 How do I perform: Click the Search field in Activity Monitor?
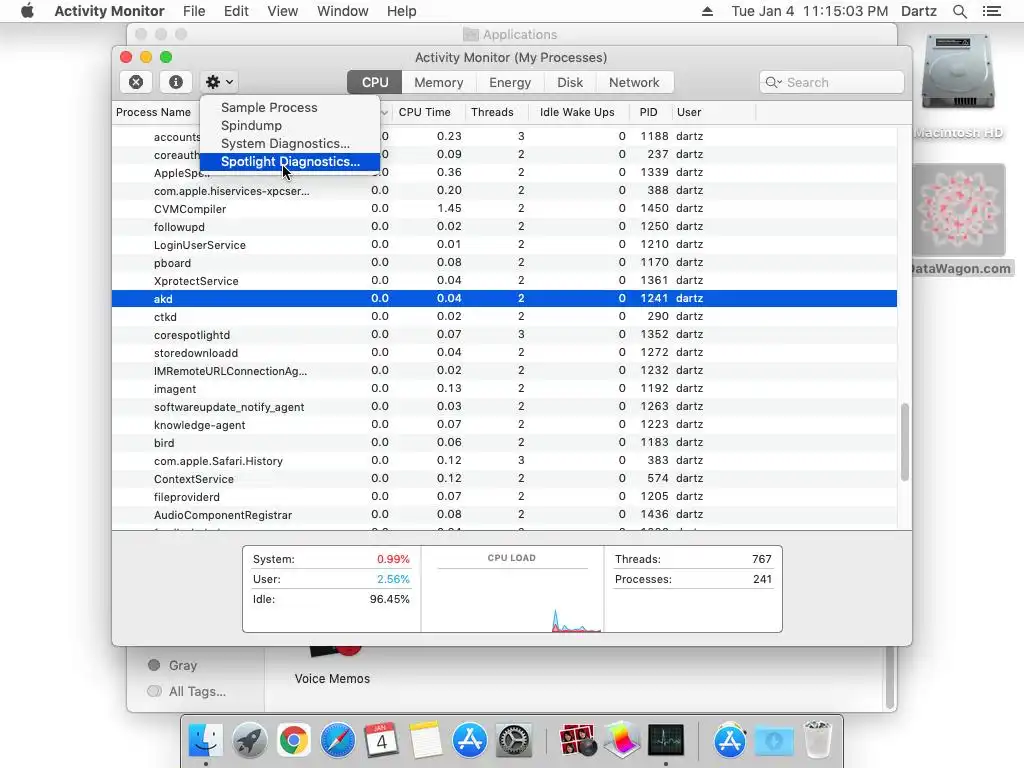pyautogui.click(x=832, y=82)
